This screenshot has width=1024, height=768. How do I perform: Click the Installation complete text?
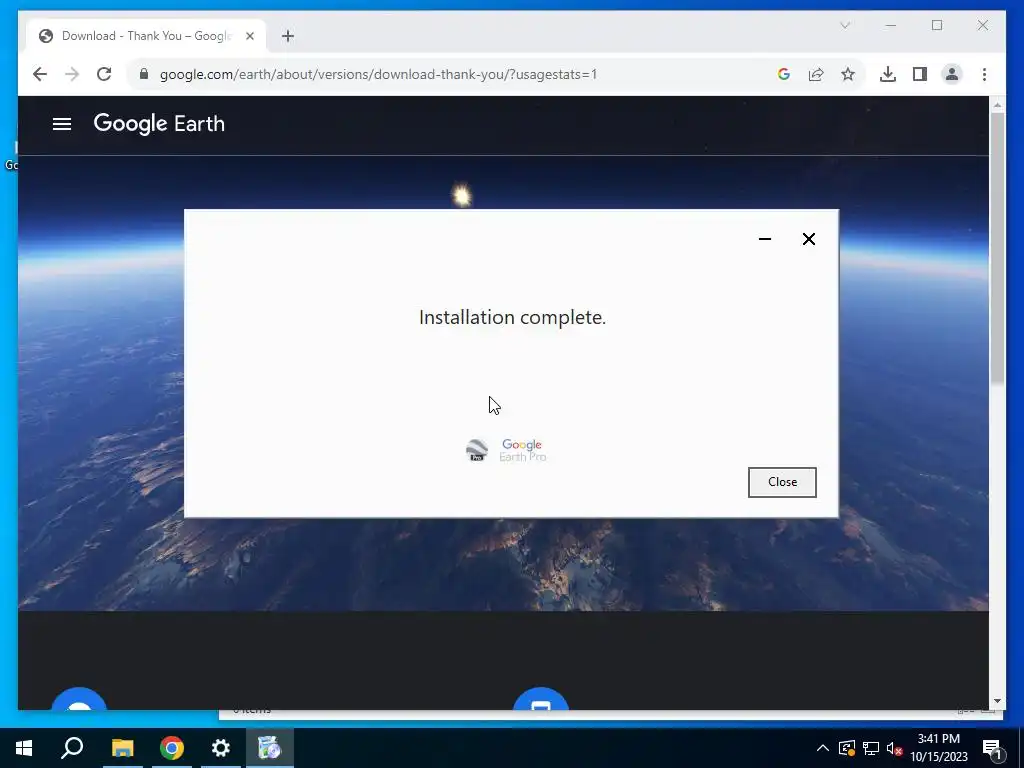click(513, 317)
